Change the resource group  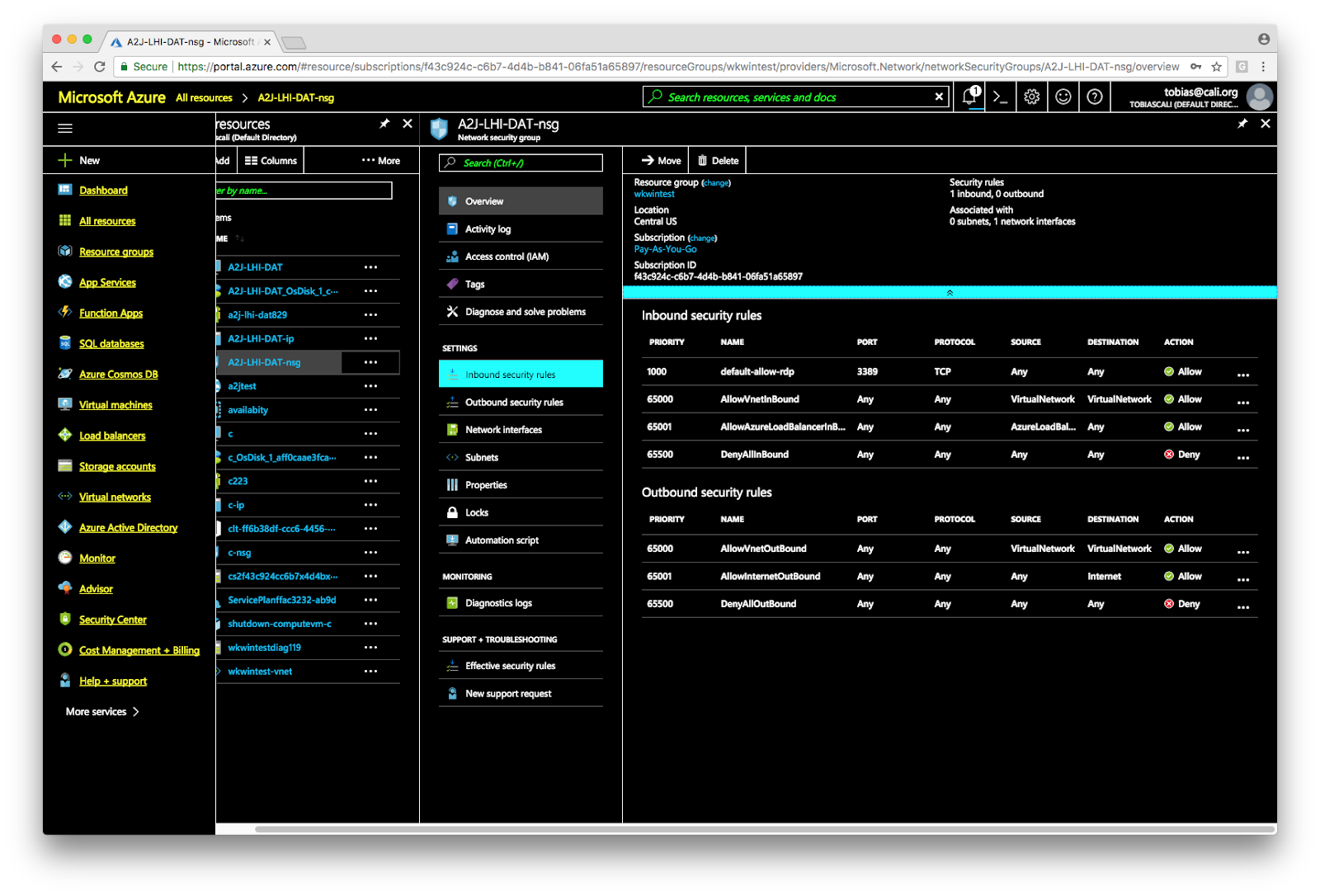[716, 183]
